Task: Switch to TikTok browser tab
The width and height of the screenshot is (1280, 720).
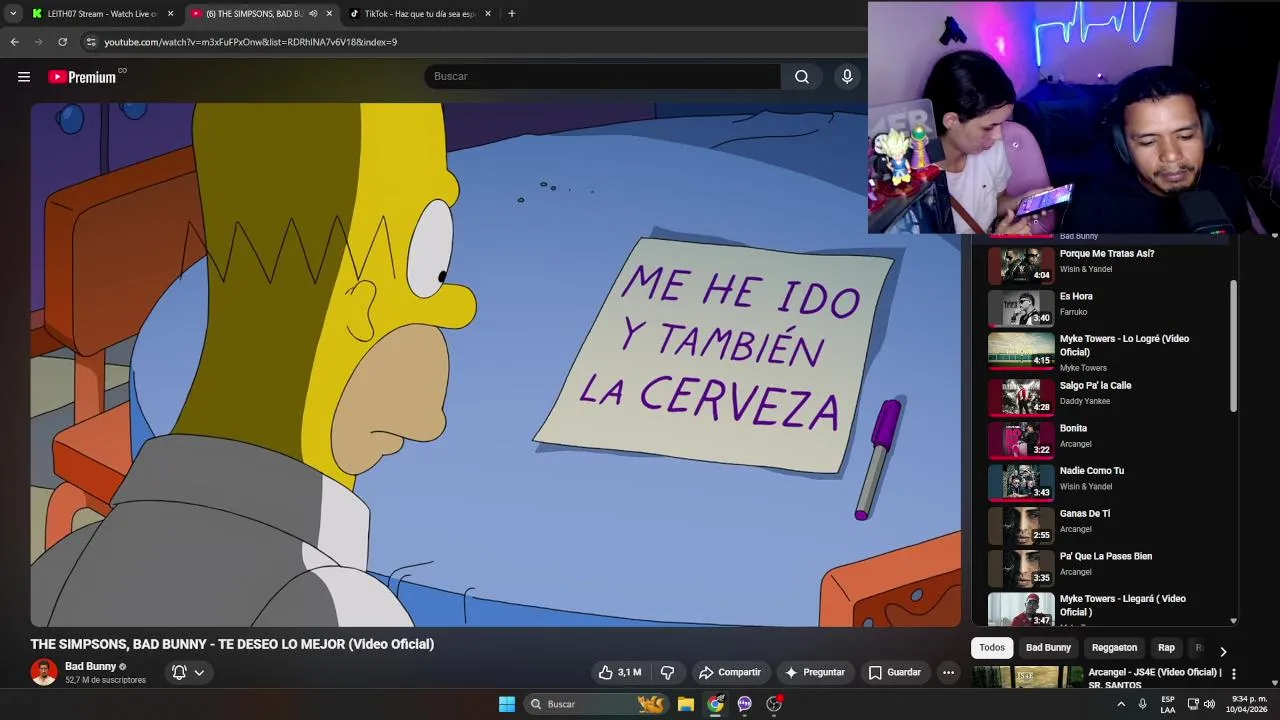Action: pos(418,14)
